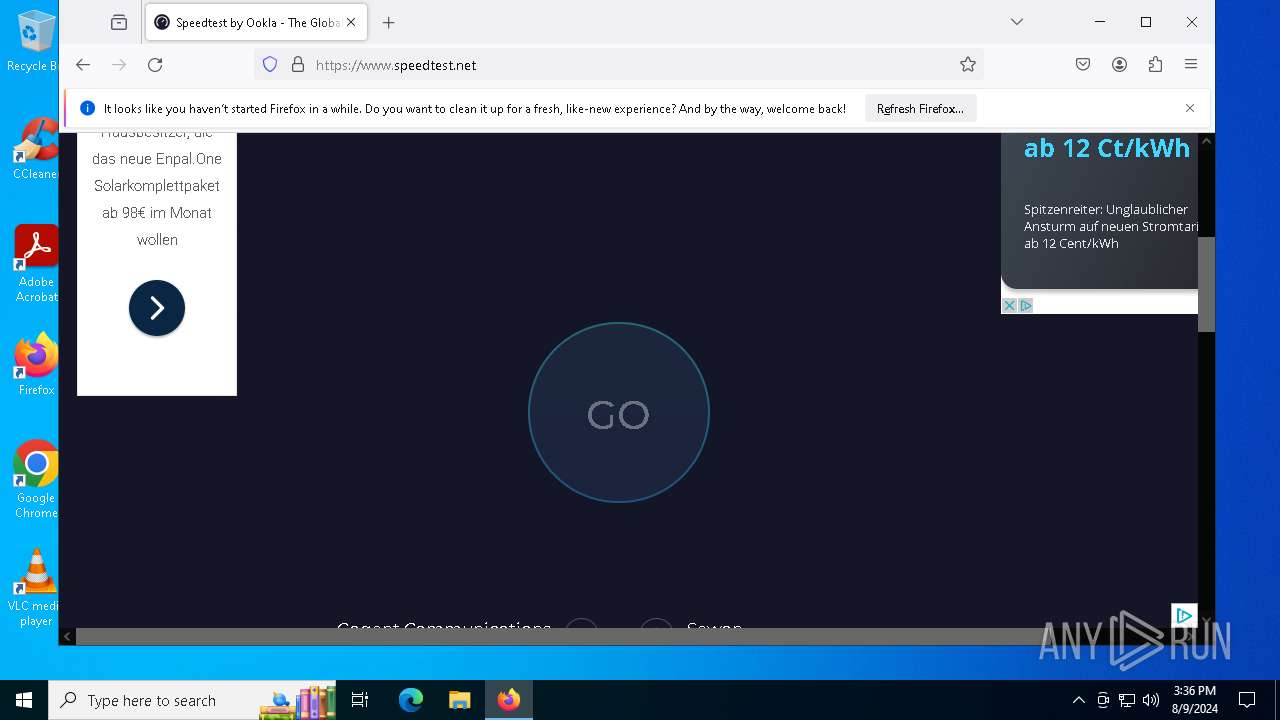1280x720 pixels.
Task: Expand the list all tabs dropdown
Action: [x=1017, y=22]
